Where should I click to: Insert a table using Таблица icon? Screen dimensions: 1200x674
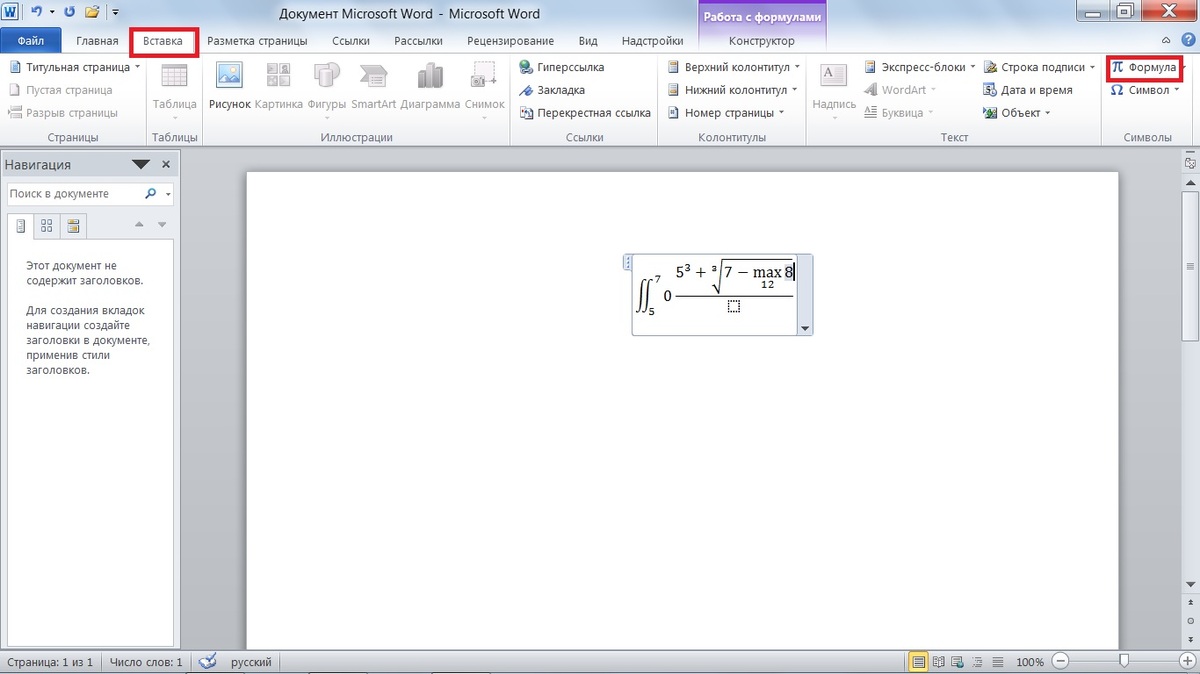pos(174,87)
